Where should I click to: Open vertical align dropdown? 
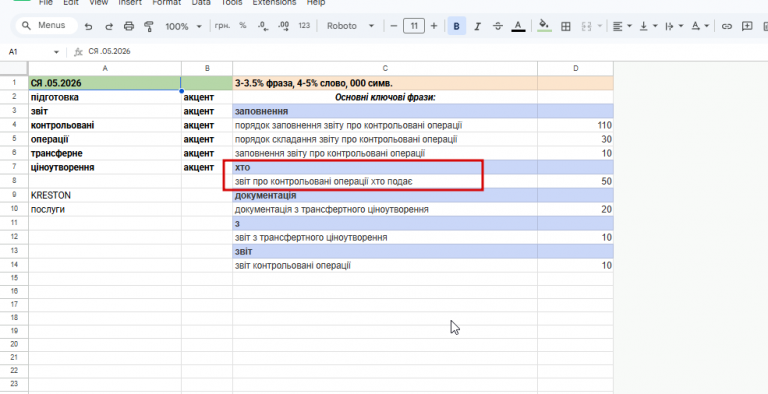[649, 26]
